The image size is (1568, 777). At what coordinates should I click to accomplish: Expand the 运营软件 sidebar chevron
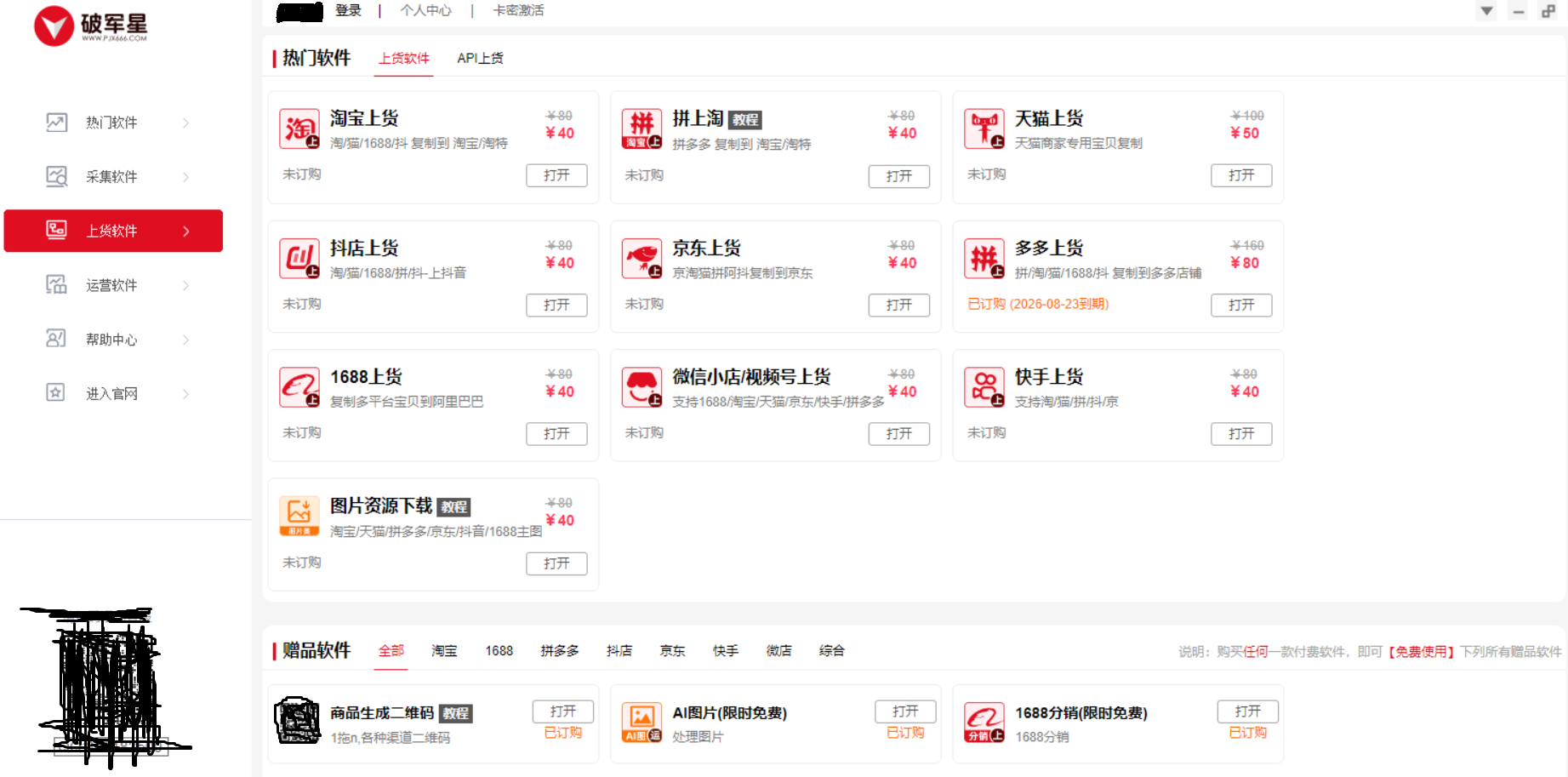(x=185, y=285)
